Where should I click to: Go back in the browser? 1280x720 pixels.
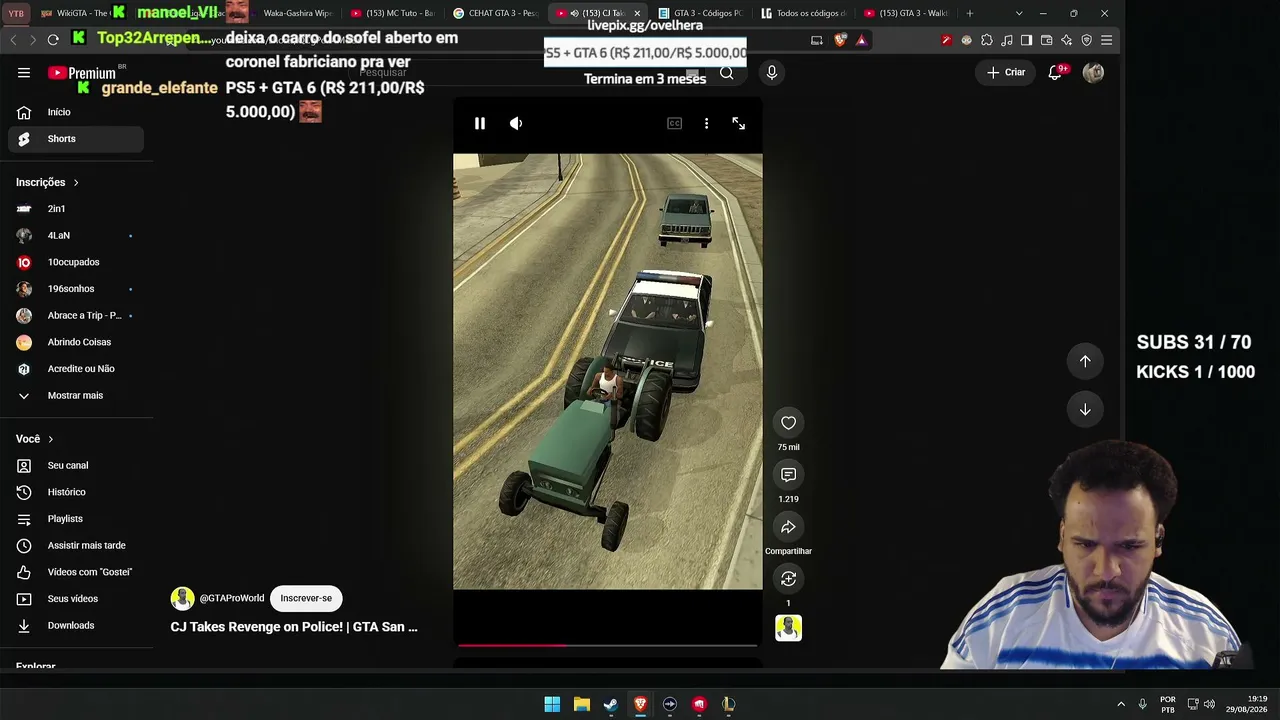click(13, 40)
